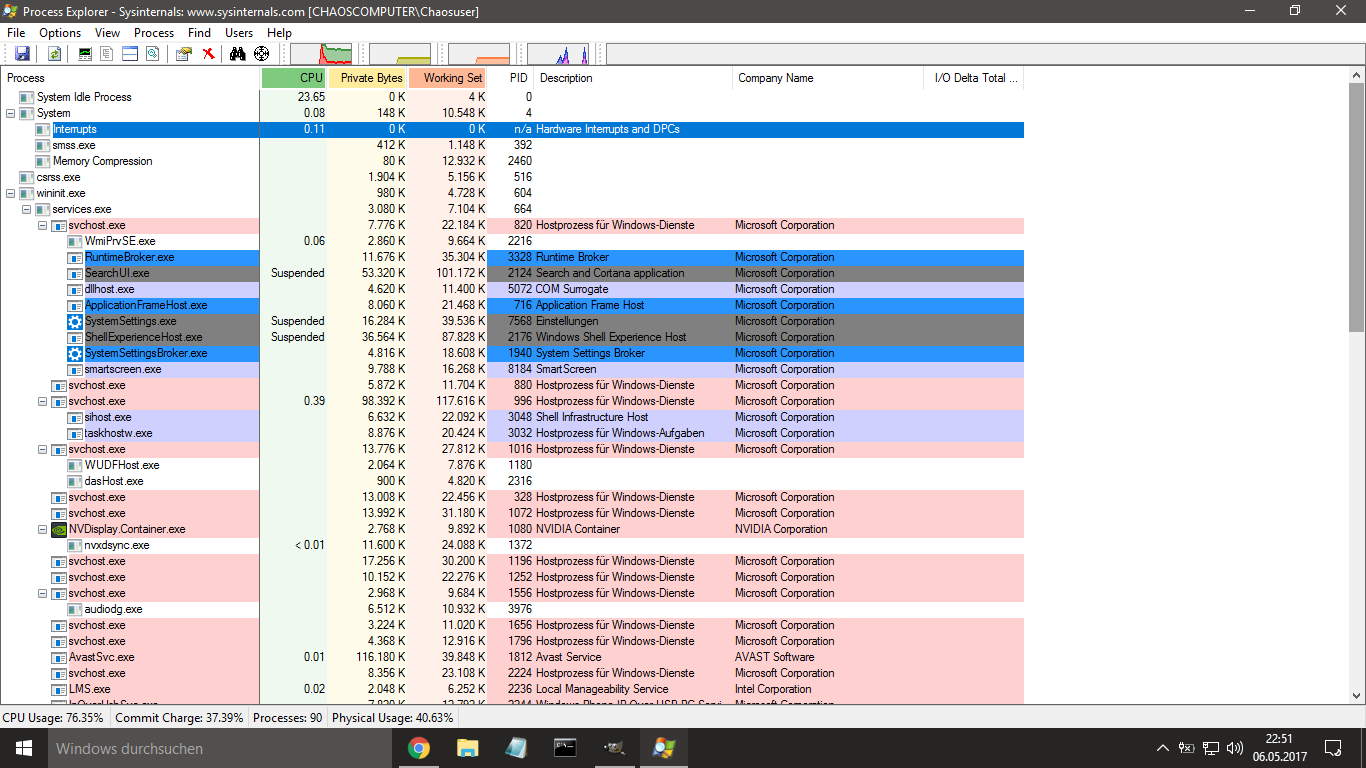This screenshot has width=1366, height=768.
Task: Click the red Kill Process icon
Action: click(208, 54)
